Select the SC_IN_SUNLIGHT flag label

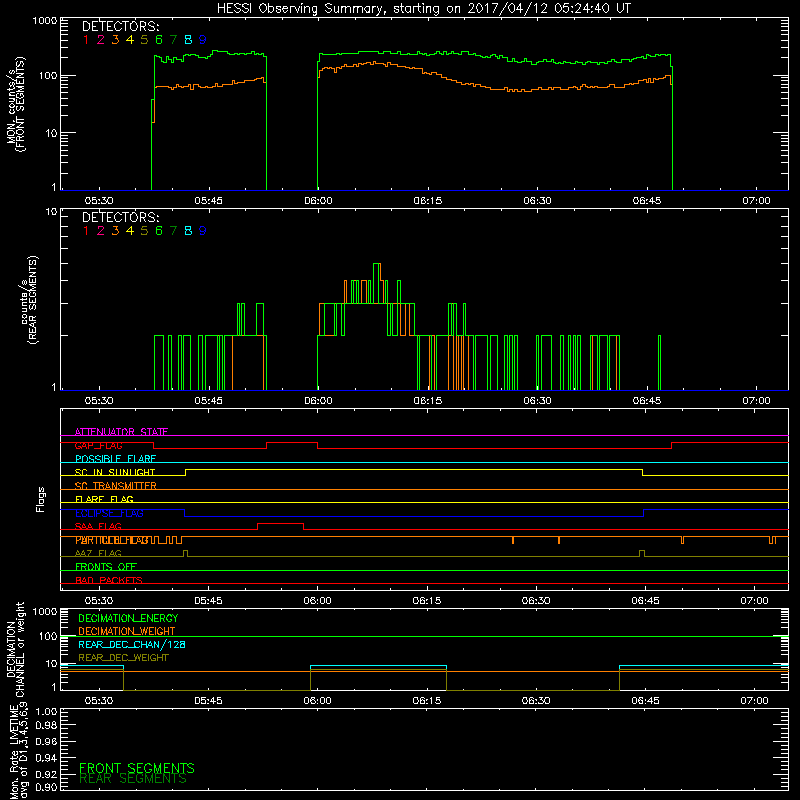115,472
